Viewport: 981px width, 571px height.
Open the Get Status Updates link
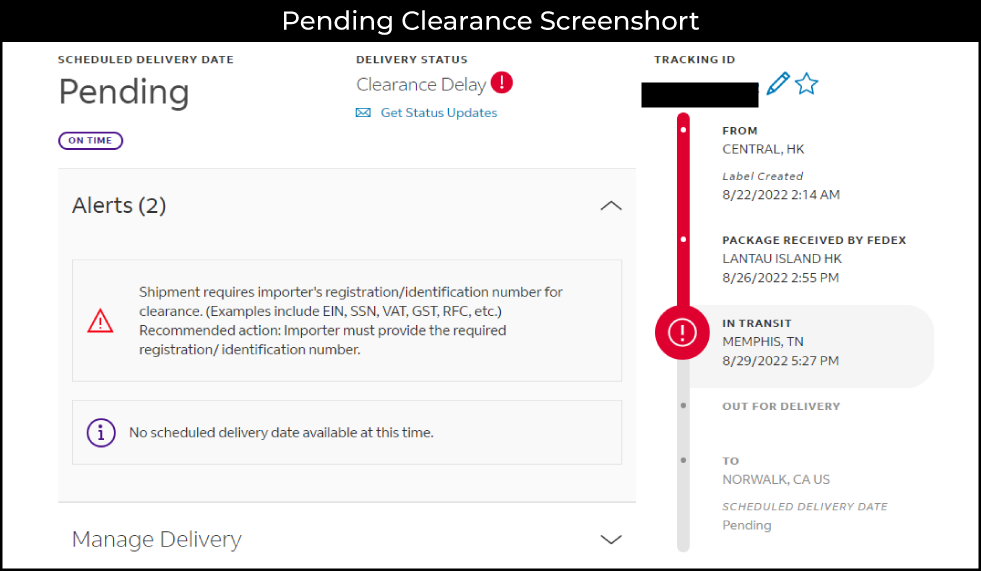[439, 113]
